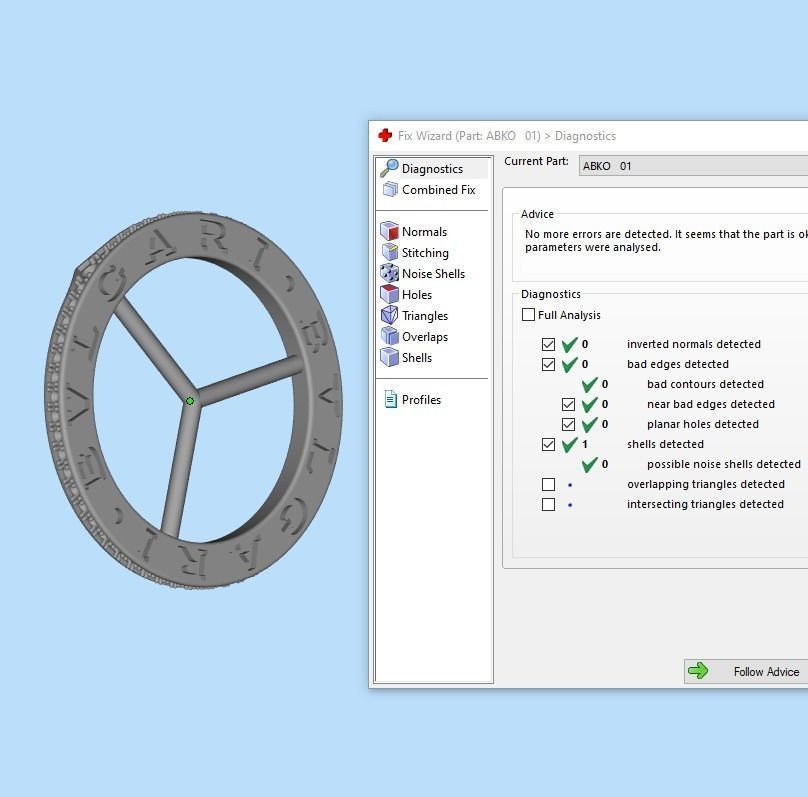Go to the Holes fix page
This screenshot has height=797, width=808.
[x=417, y=295]
